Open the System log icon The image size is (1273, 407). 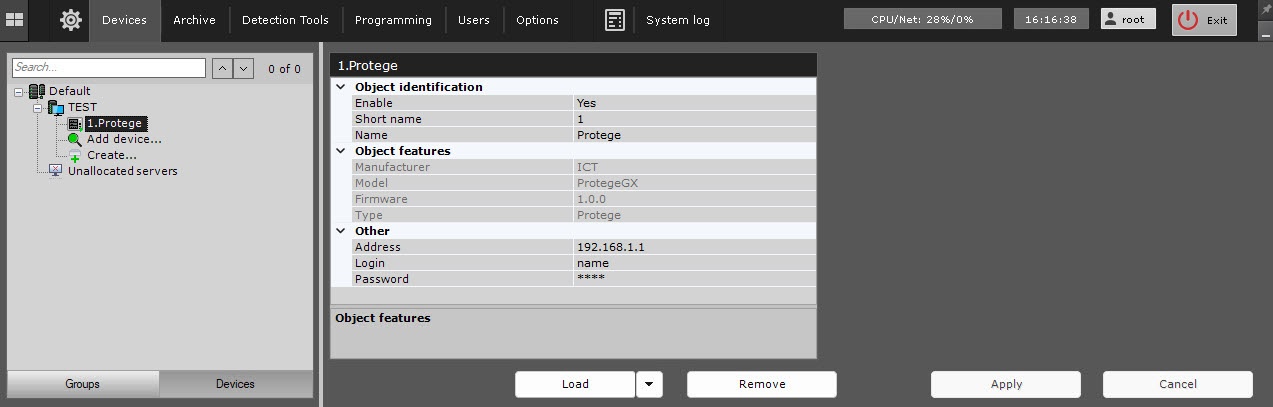coord(616,20)
